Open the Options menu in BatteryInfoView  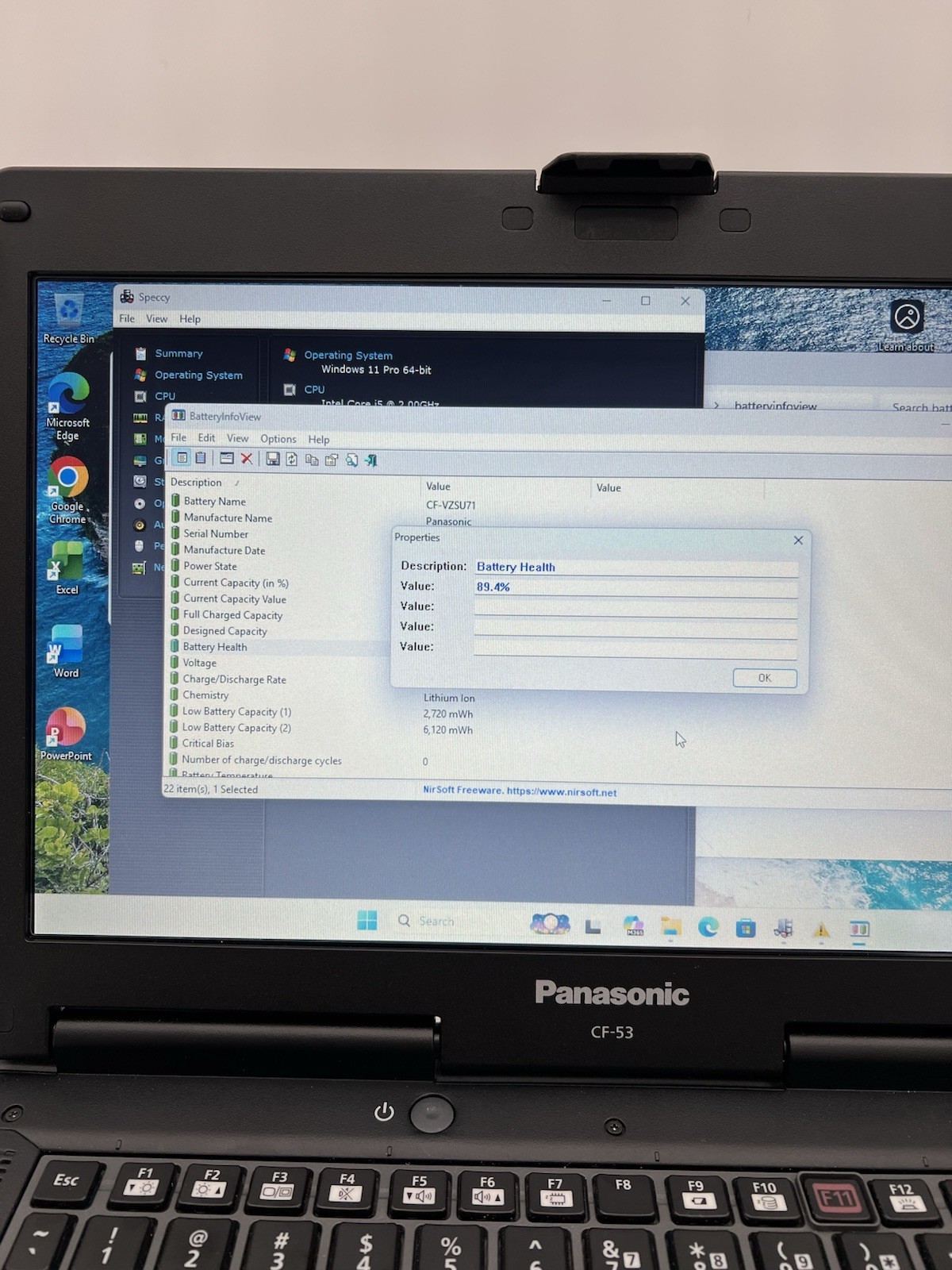point(278,439)
